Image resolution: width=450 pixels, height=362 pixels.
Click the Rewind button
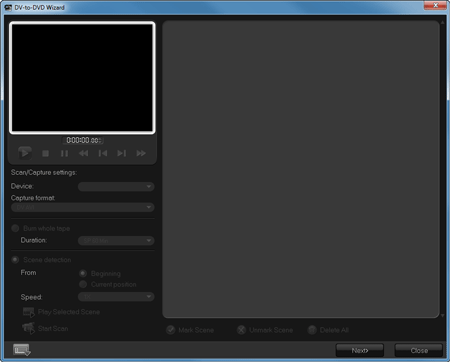[x=83, y=153]
